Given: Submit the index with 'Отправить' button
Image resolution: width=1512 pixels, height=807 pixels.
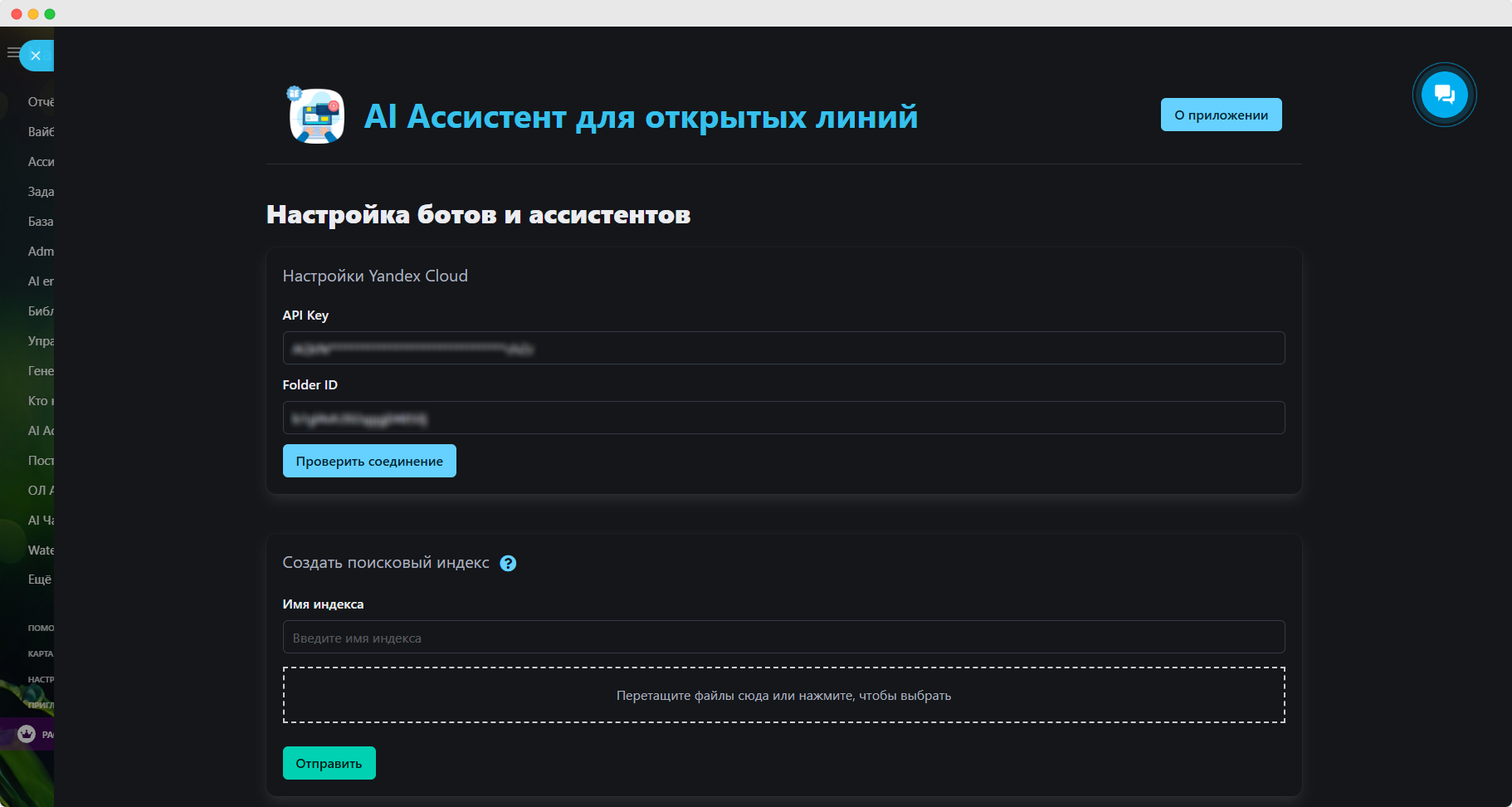Looking at the screenshot, I should [329, 763].
